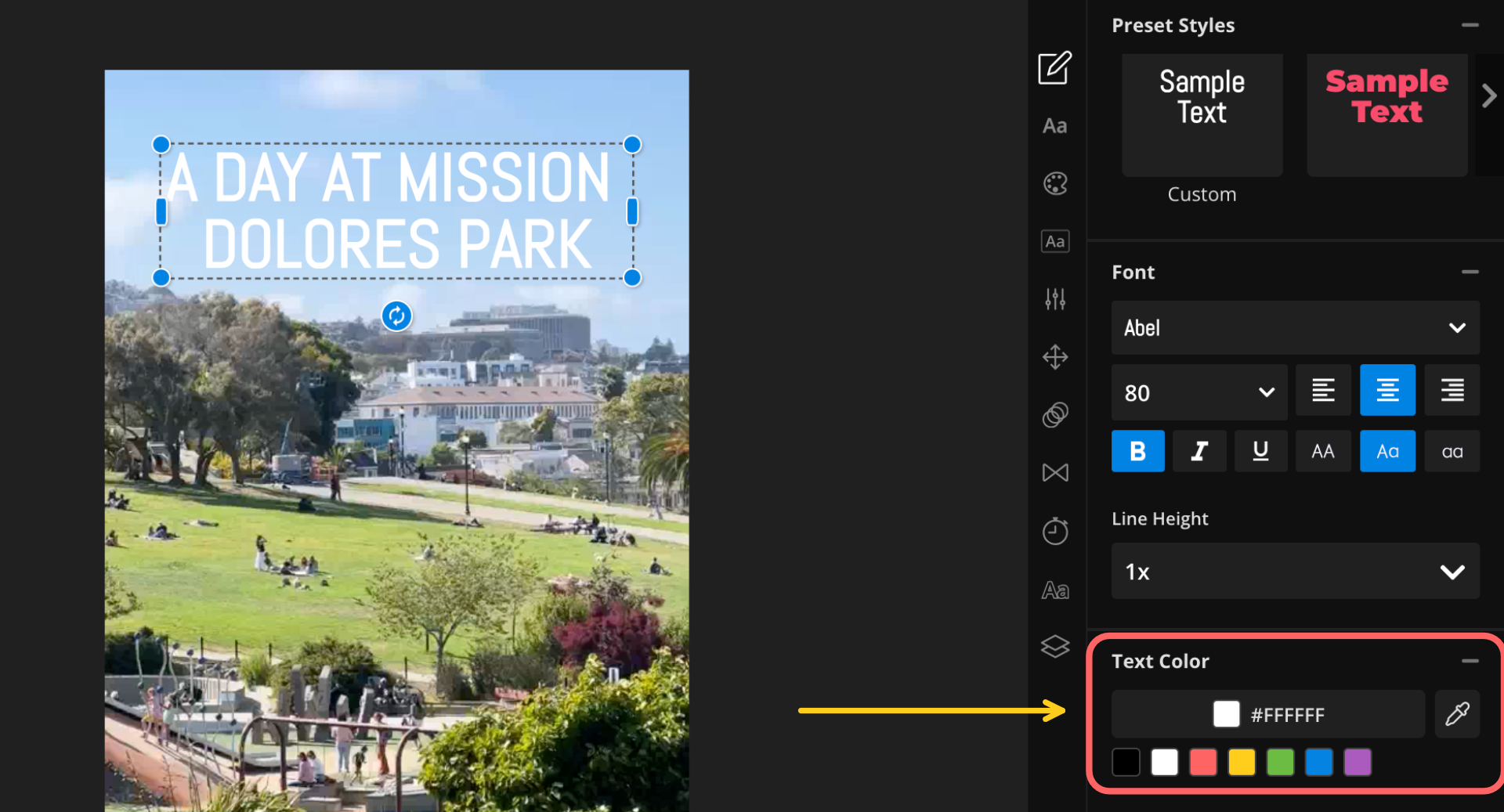This screenshot has width=1504, height=812.
Task: Open the text Aa panel in sidebar
Action: [x=1055, y=125]
